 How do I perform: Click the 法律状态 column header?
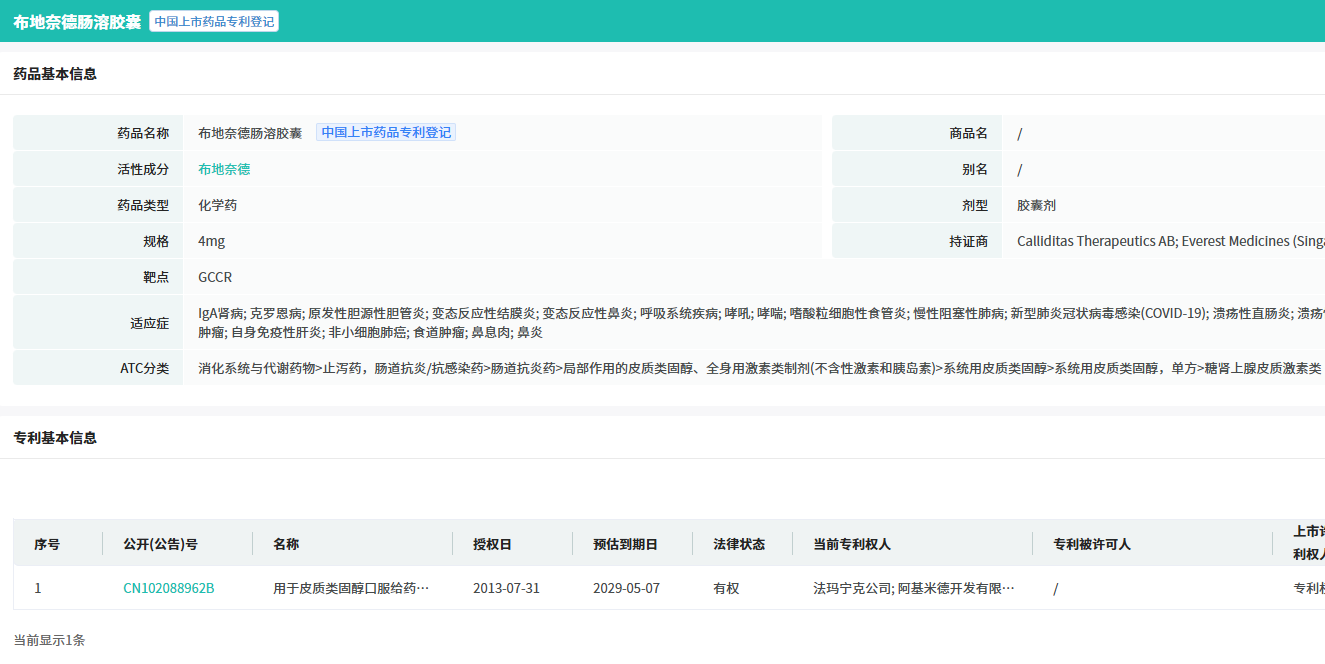pyautogui.click(x=739, y=544)
